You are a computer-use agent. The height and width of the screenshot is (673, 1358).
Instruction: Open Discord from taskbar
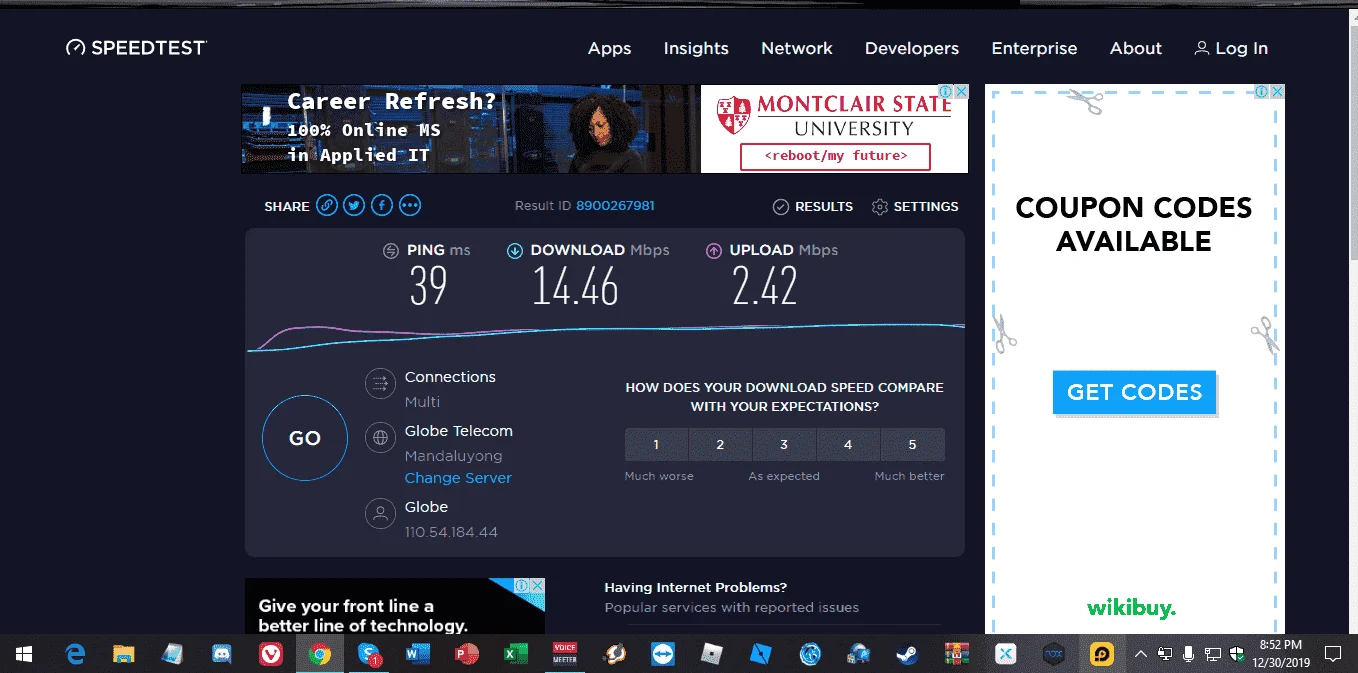click(222, 654)
